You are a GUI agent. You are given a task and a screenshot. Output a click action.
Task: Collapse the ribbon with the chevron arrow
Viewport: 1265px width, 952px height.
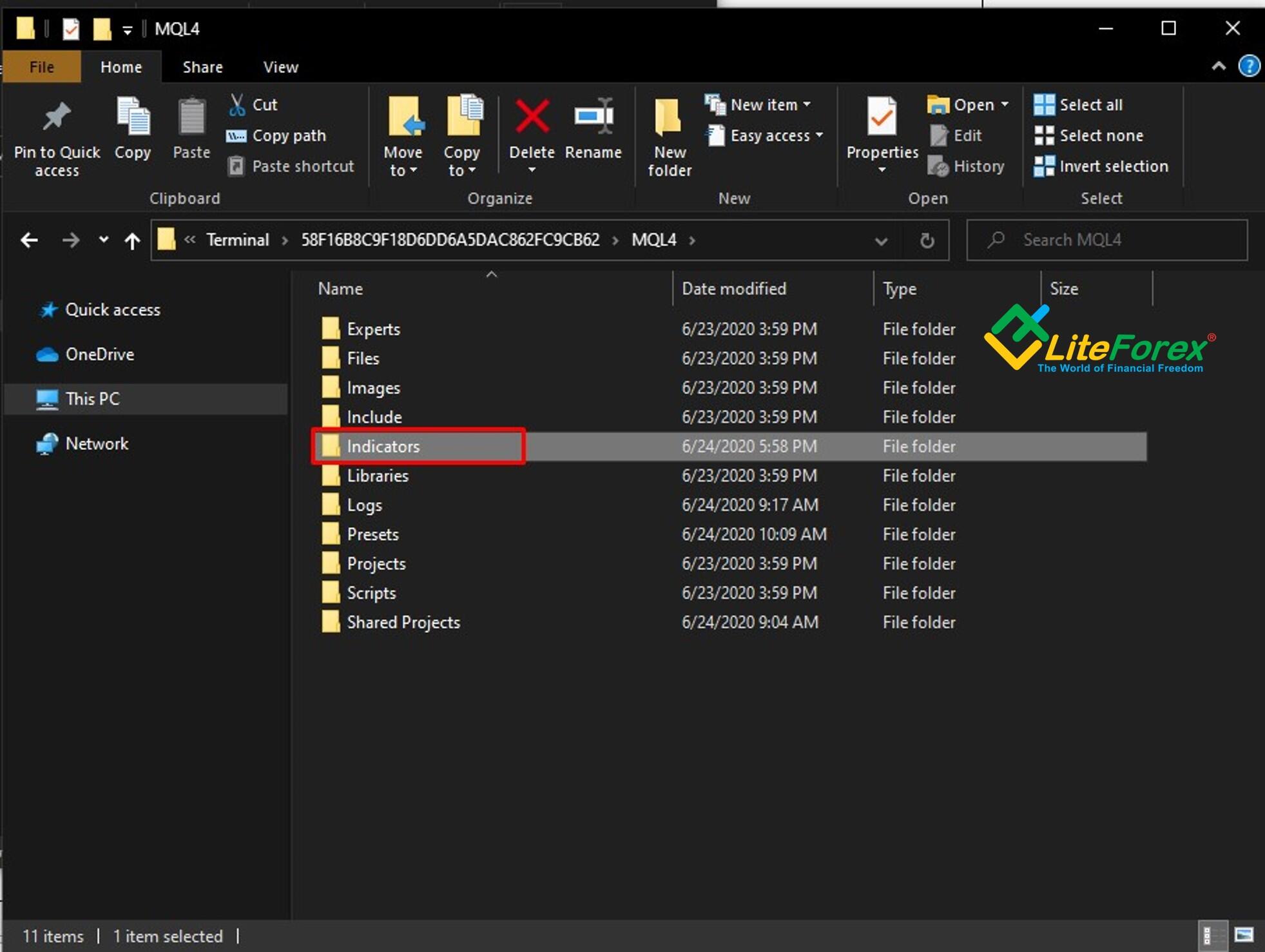point(1218,66)
